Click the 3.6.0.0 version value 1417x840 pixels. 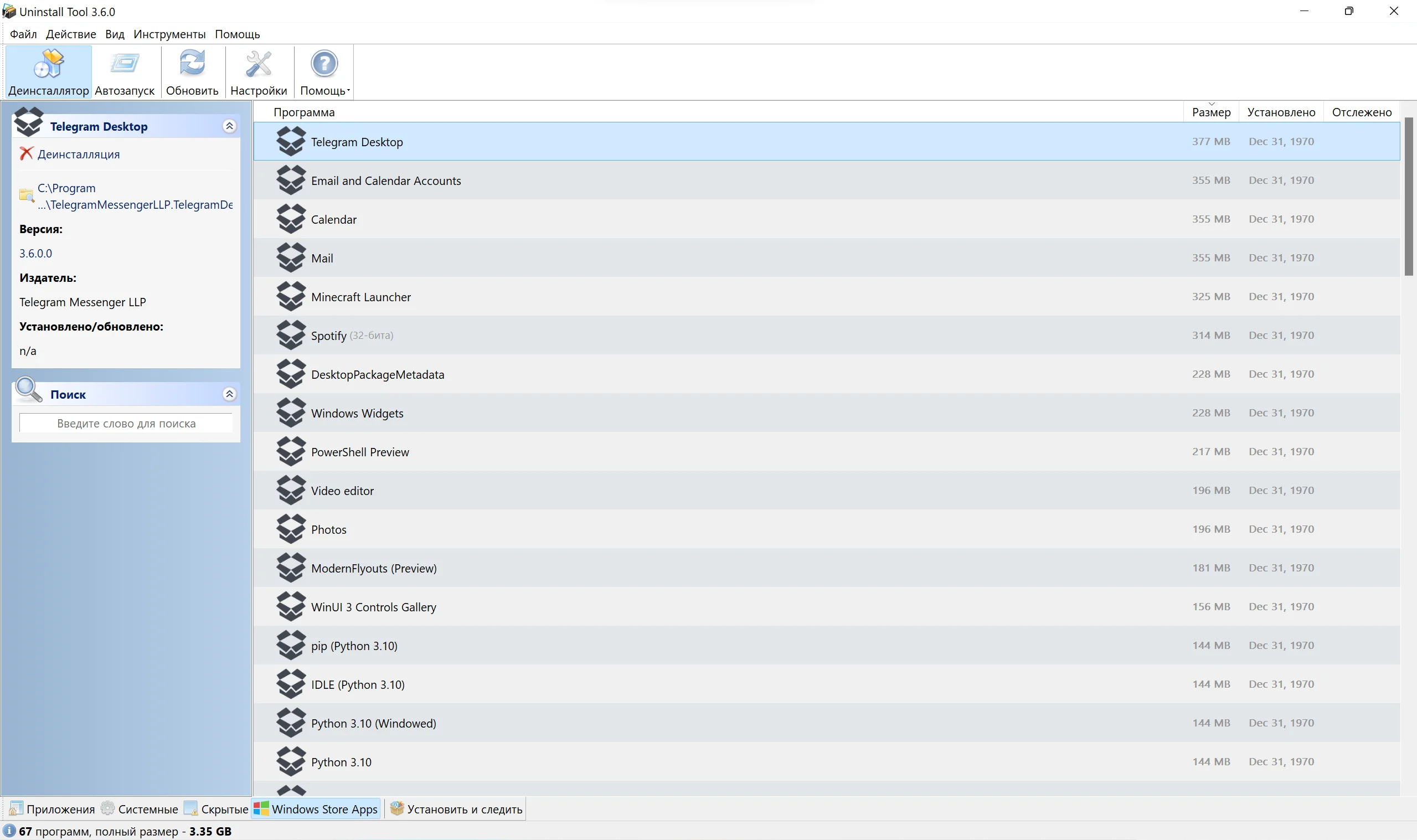pos(35,253)
